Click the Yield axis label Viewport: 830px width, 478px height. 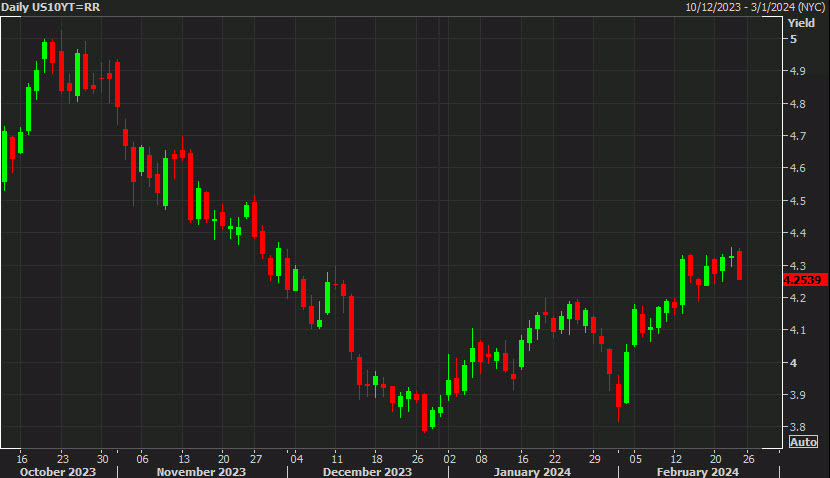click(801, 22)
